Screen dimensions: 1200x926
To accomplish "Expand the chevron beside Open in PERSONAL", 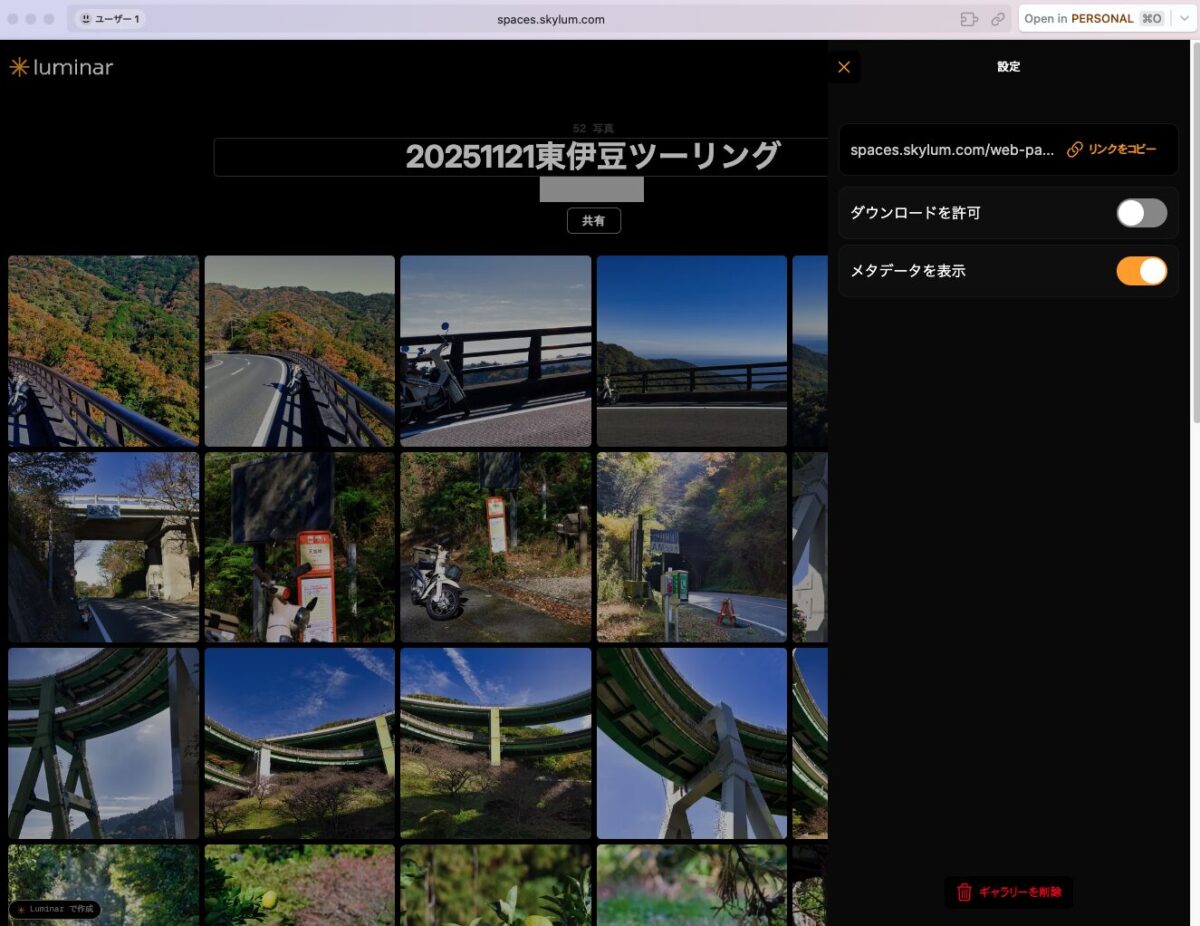I will tap(1184, 18).
